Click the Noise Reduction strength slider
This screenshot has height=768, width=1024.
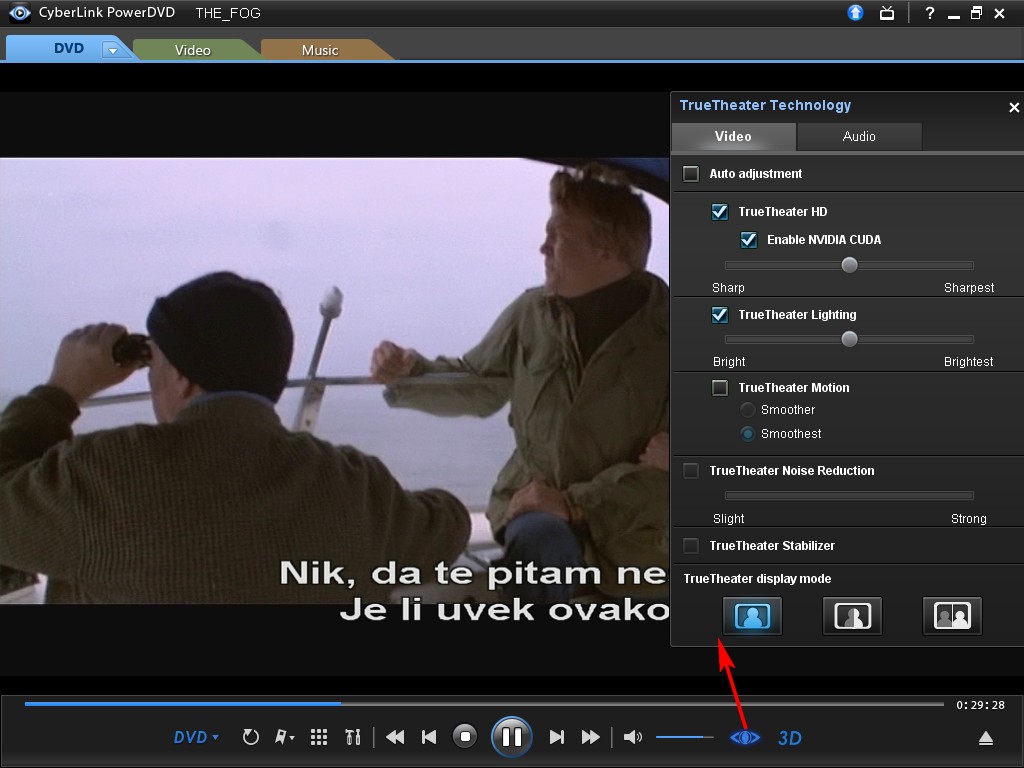coord(849,495)
